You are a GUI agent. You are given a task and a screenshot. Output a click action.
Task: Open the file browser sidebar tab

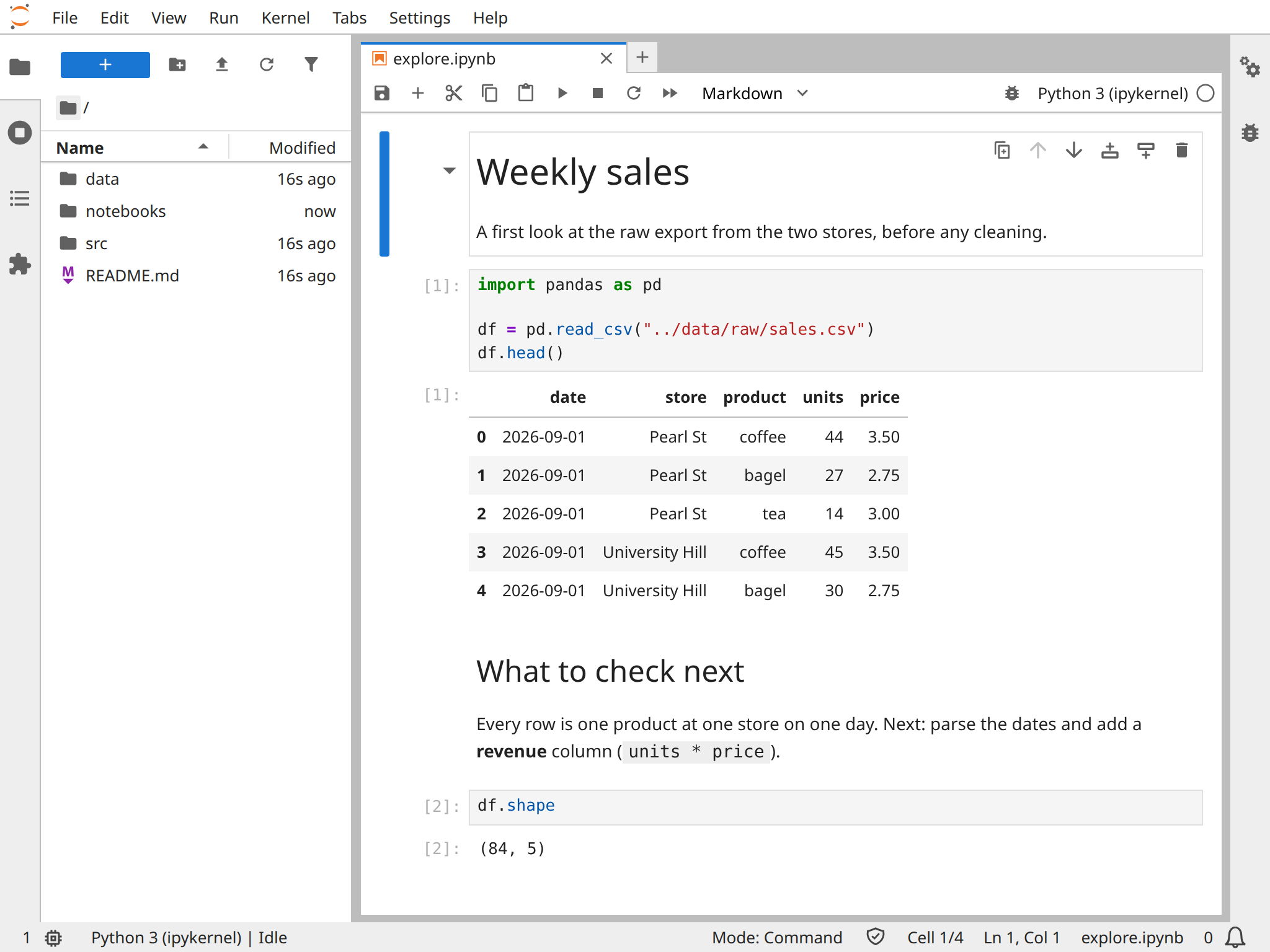click(x=20, y=67)
